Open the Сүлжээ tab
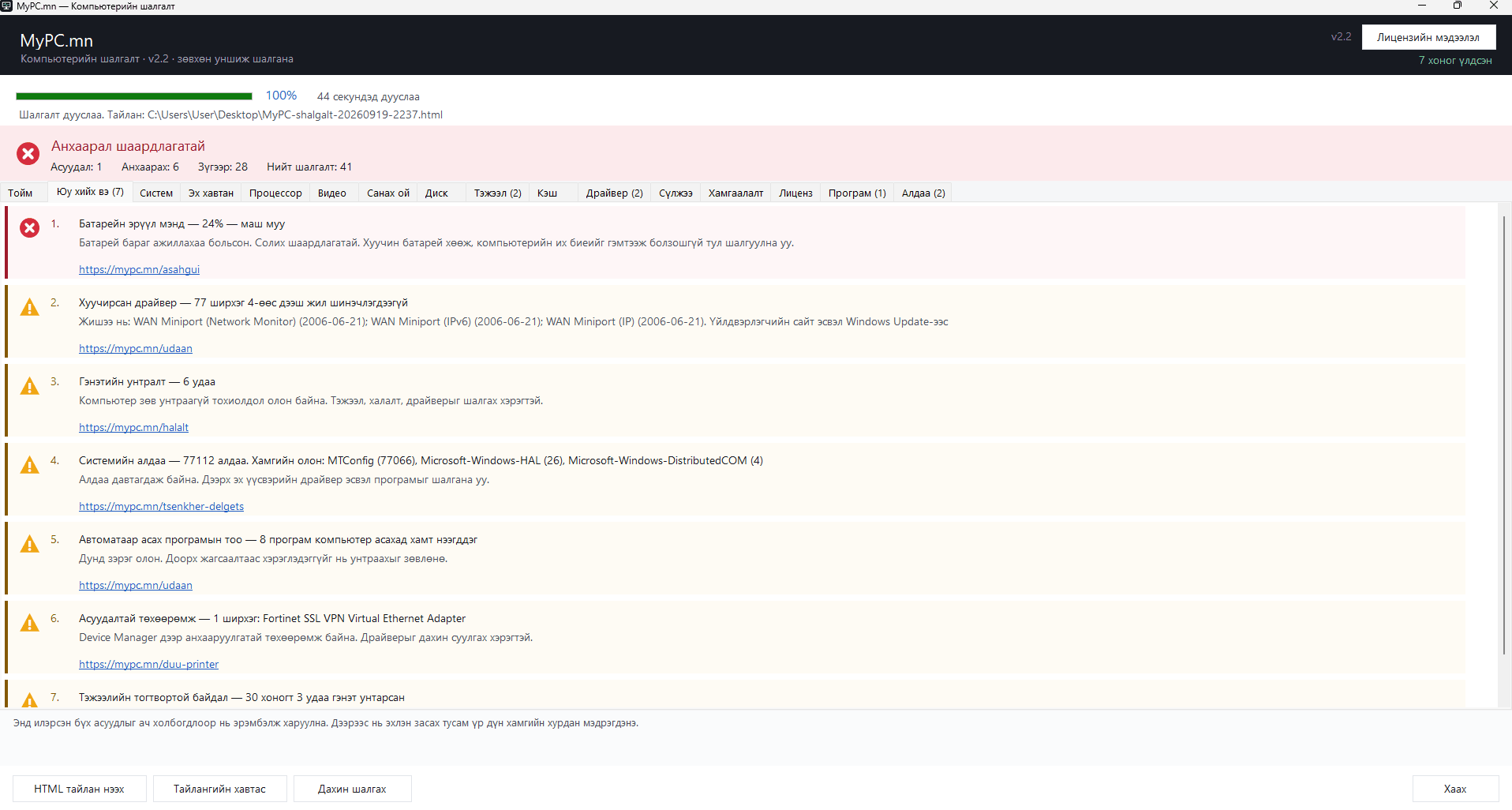Screen dimensions: 1512x810 676,193
